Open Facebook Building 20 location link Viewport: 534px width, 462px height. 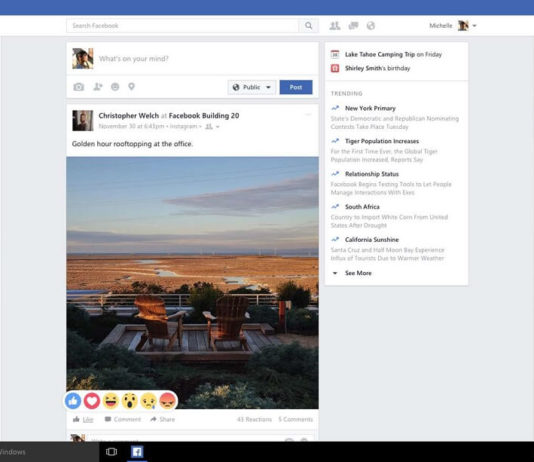(204, 116)
